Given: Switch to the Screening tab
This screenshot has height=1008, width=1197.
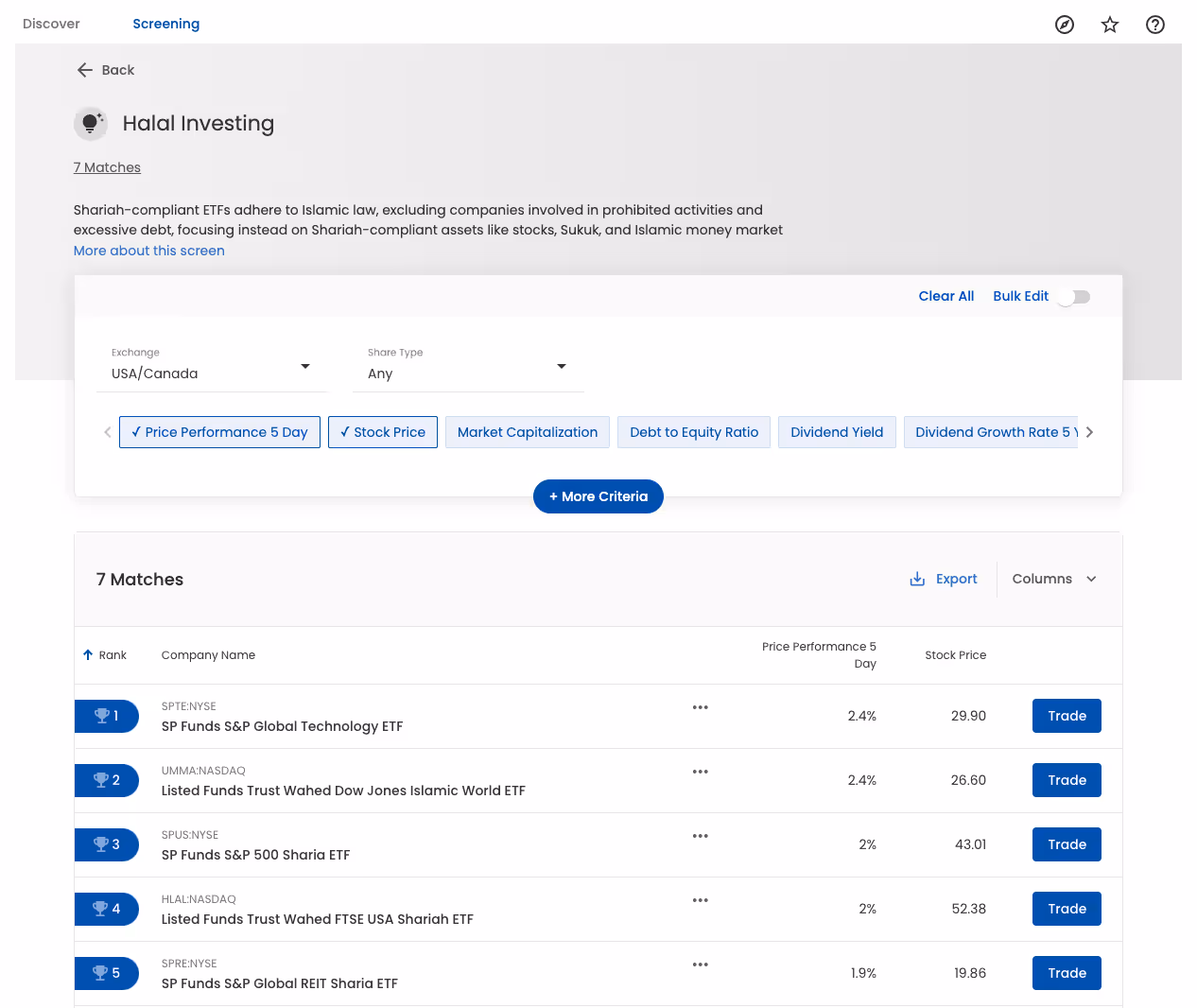Looking at the screenshot, I should (166, 24).
